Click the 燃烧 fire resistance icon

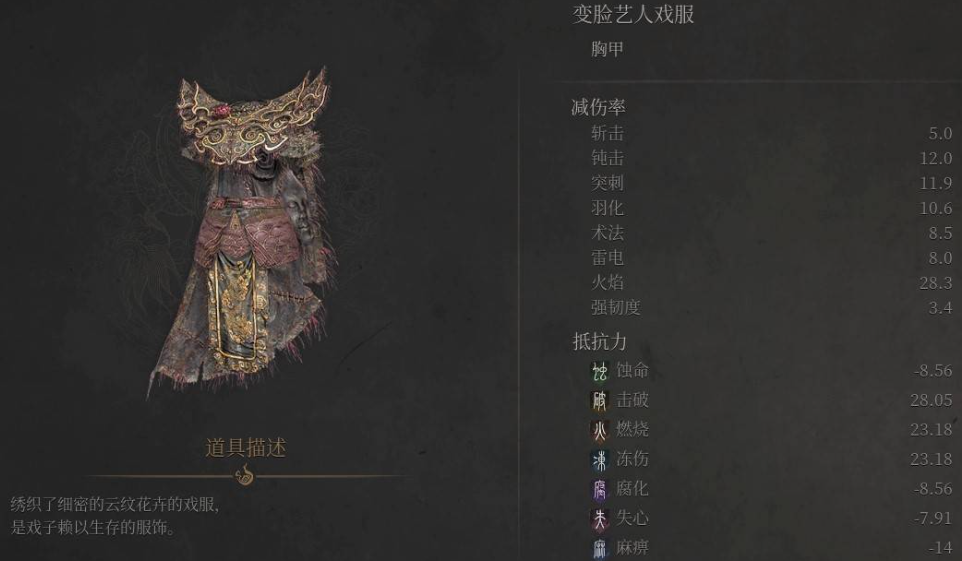coord(599,430)
